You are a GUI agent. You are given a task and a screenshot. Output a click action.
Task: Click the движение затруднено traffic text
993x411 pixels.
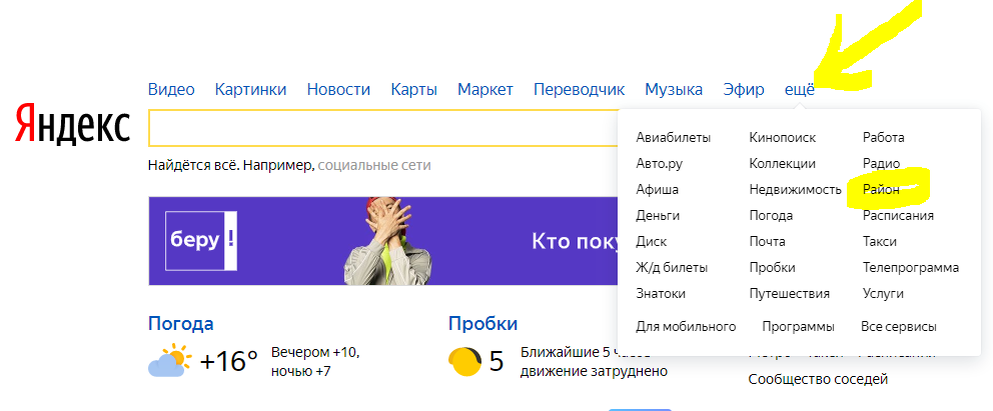(x=593, y=371)
